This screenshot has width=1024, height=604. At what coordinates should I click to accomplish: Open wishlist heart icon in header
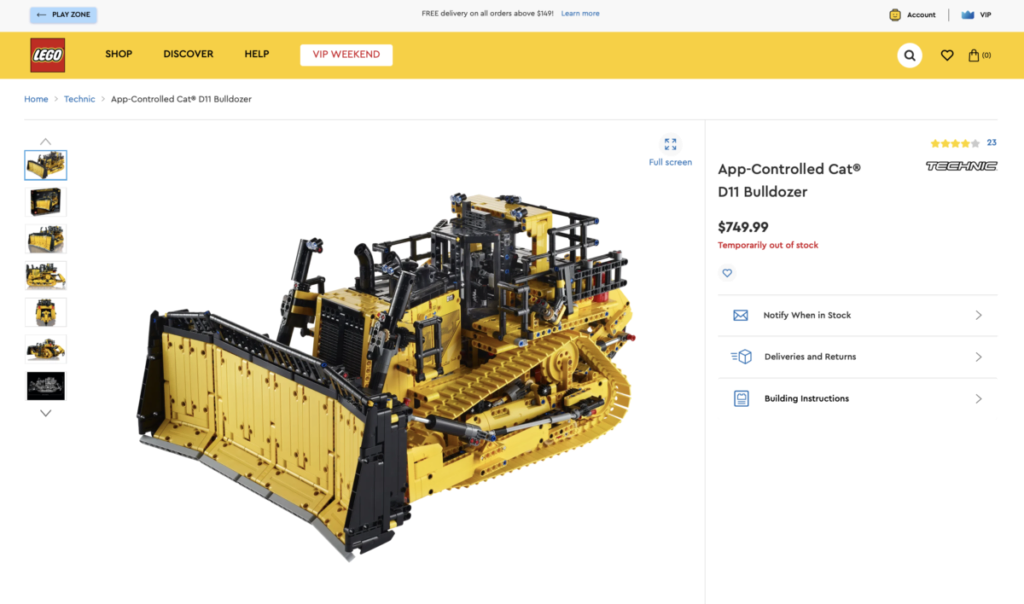(946, 56)
